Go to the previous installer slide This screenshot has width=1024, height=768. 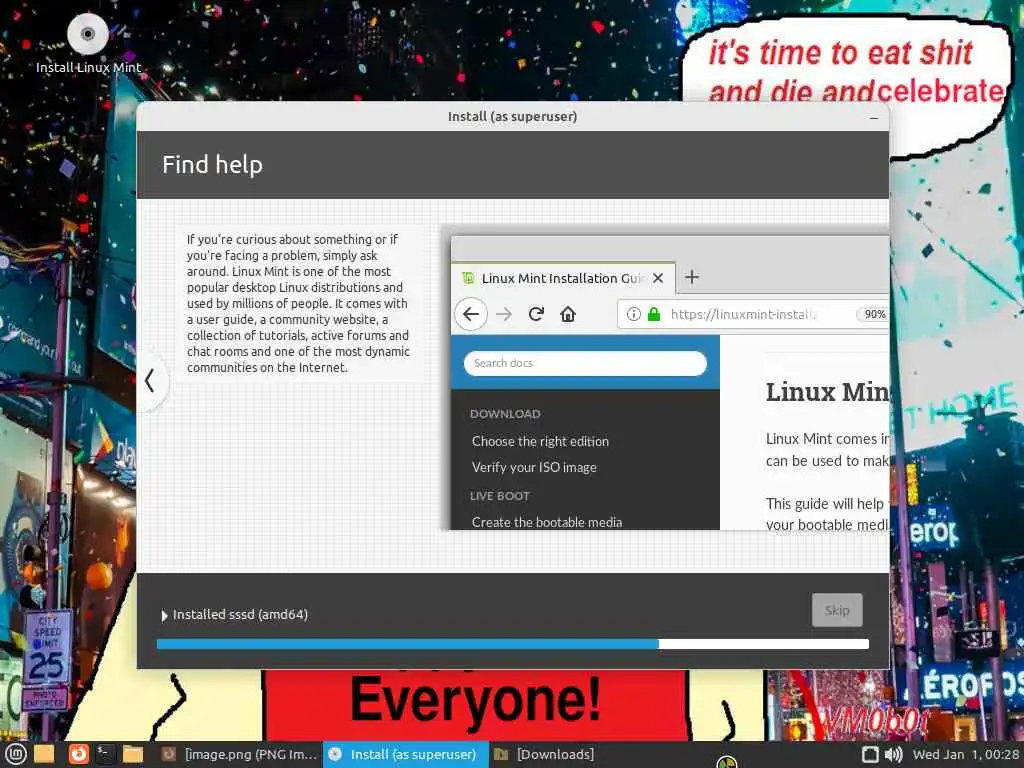pos(150,380)
